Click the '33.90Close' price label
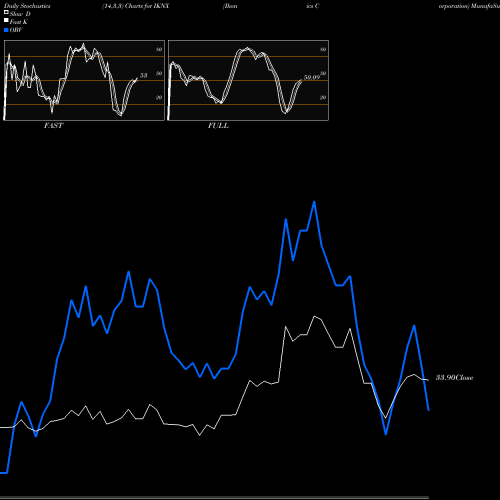Image resolution: width=500 pixels, height=500 pixels. (x=455, y=378)
